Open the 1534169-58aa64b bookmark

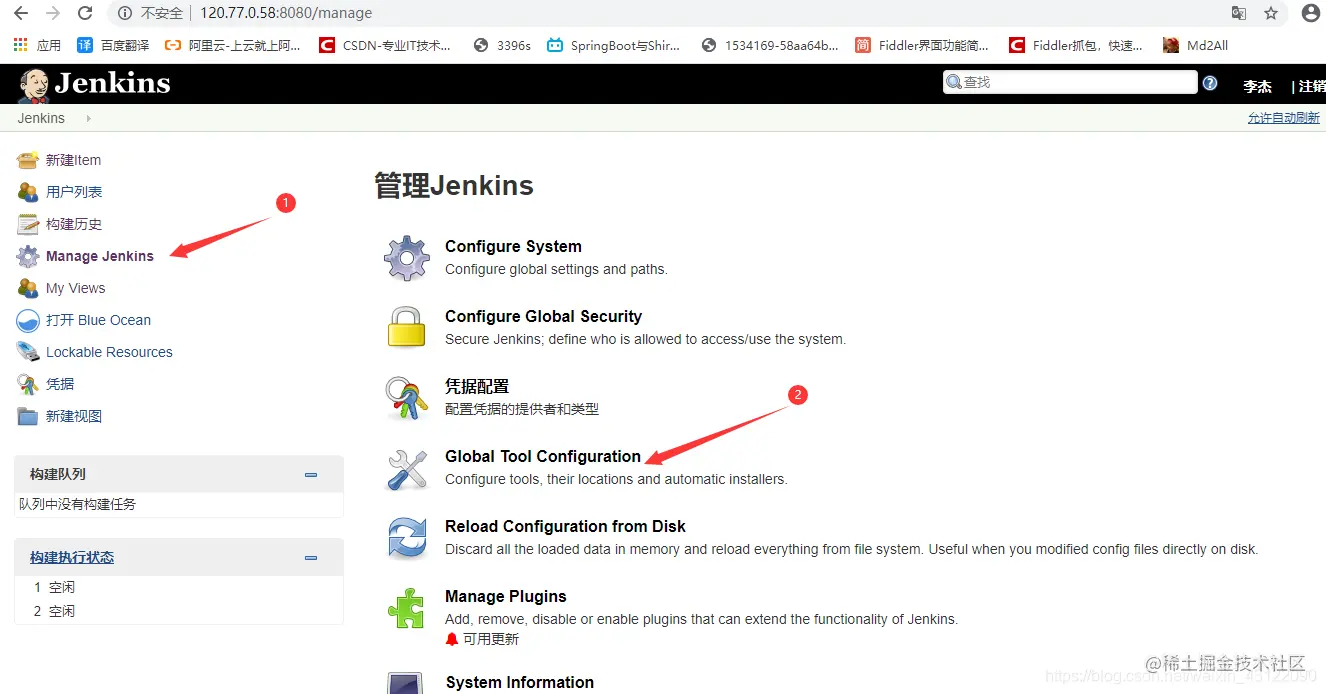pyautogui.click(x=770, y=45)
